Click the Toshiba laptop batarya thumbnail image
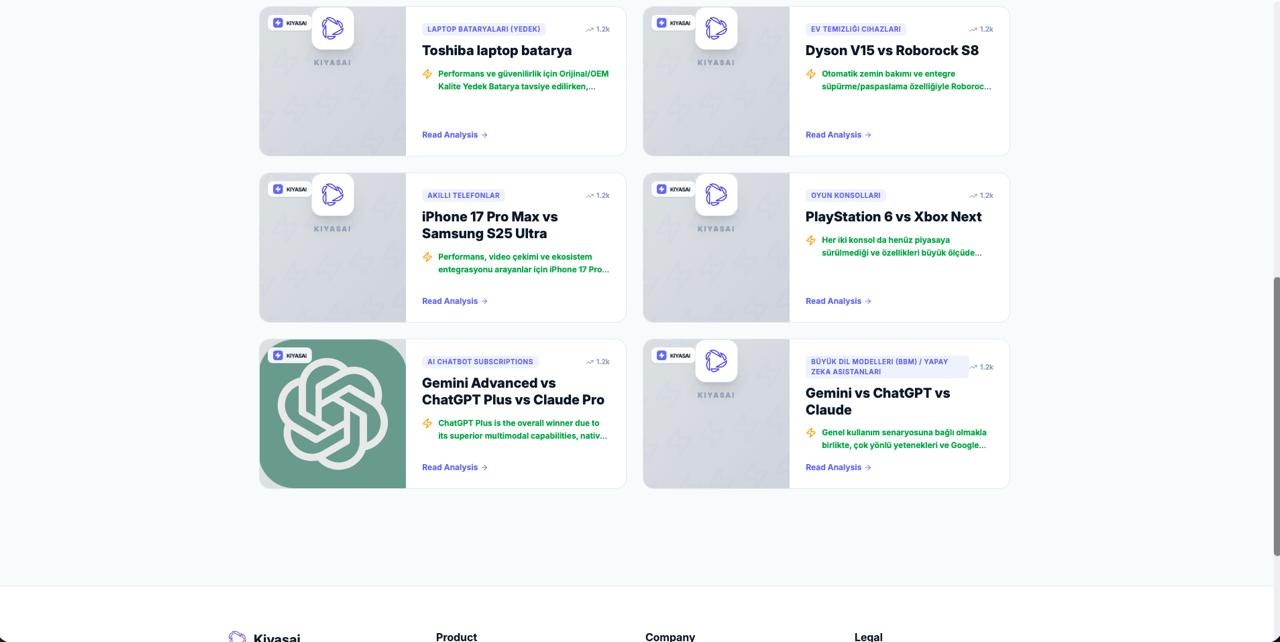 (333, 81)
